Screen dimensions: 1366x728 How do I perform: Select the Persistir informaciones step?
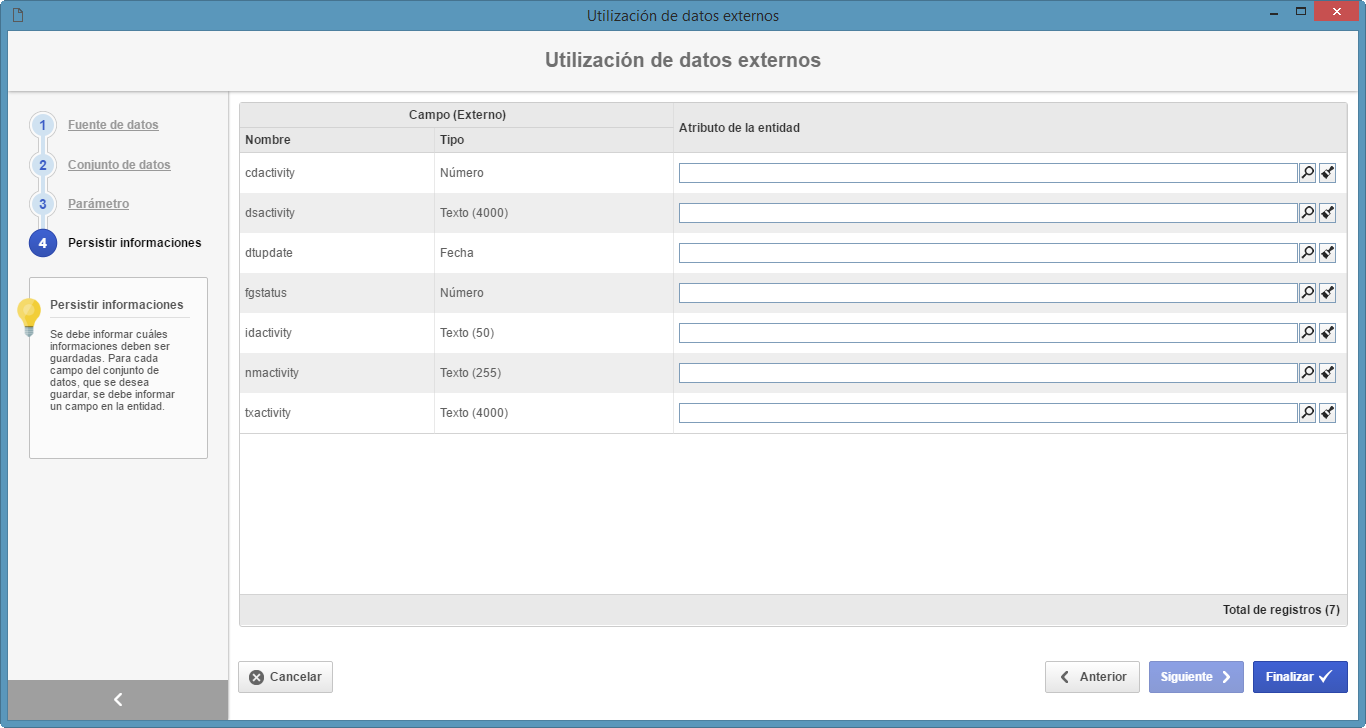tap(134, 243)
